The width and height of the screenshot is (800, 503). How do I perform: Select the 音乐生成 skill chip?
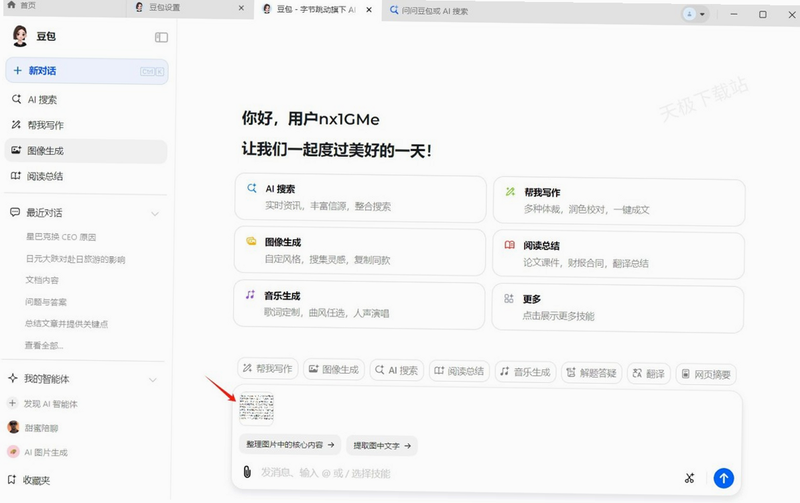(526, 372)
